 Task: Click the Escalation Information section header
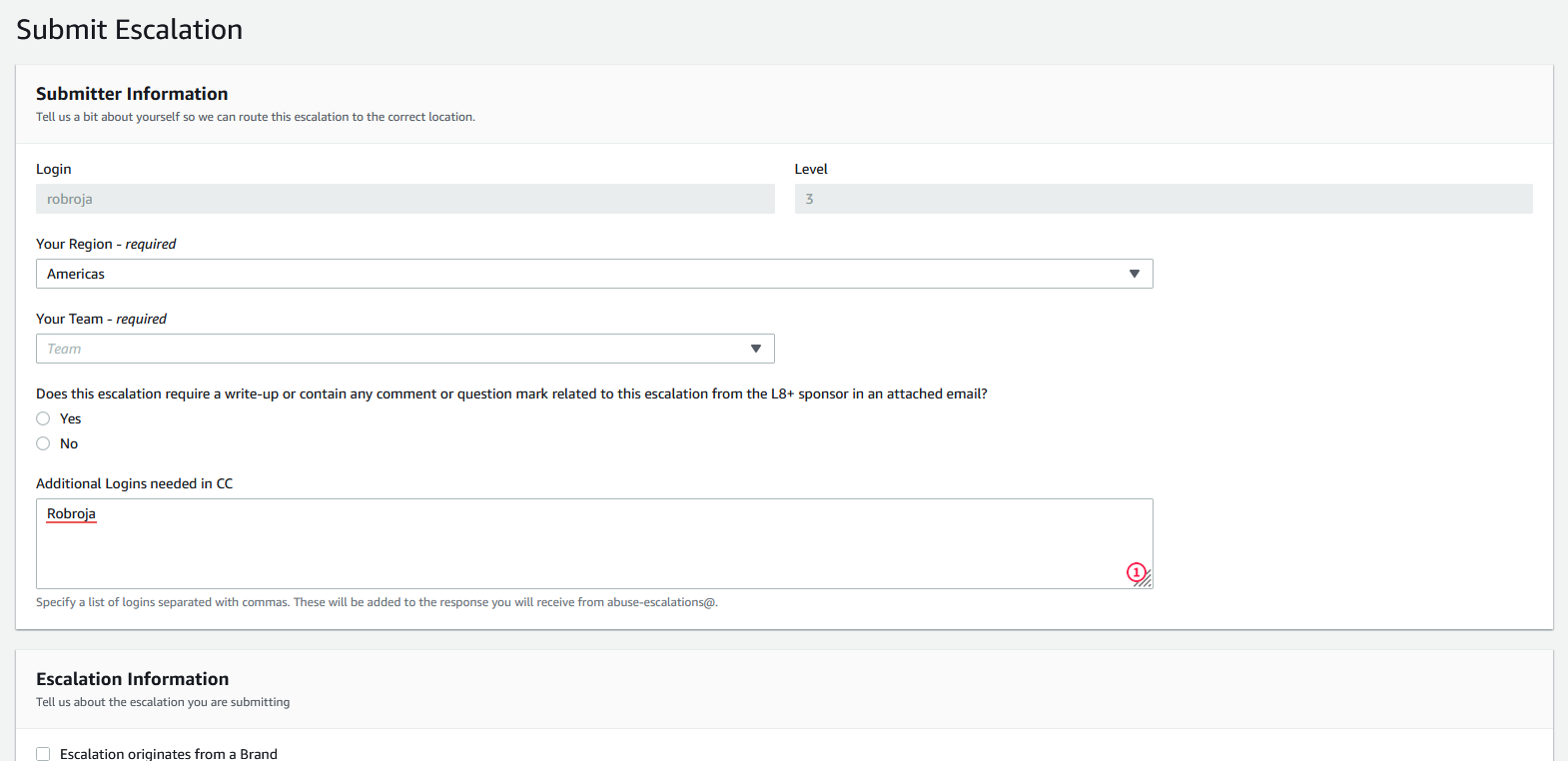coord(132,679)
